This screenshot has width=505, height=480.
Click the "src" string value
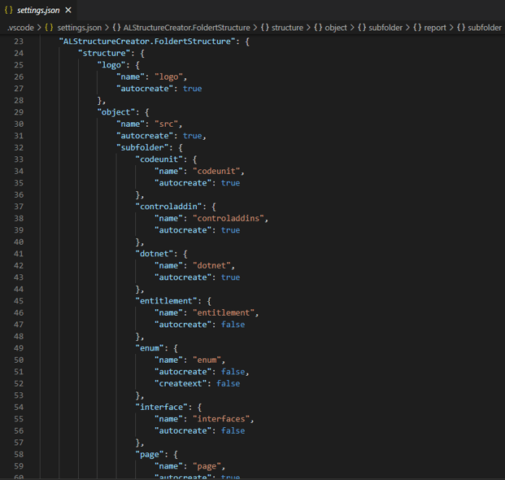coord(166,124)
